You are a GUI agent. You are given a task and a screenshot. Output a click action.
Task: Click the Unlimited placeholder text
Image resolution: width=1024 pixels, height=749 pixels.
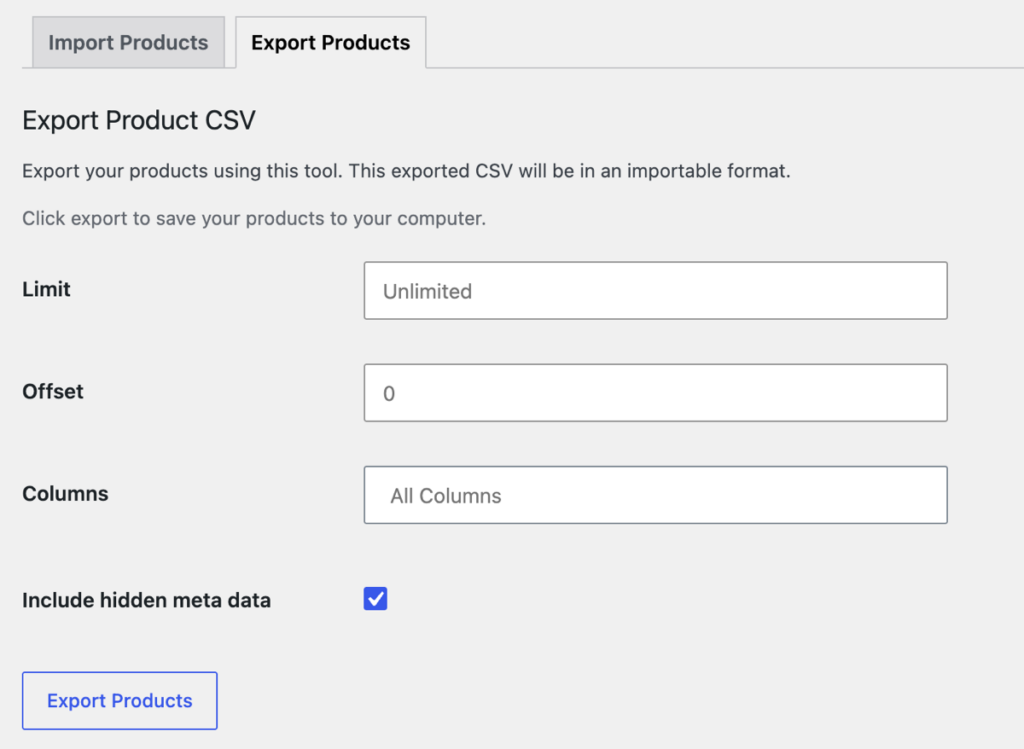click(427, 291)
